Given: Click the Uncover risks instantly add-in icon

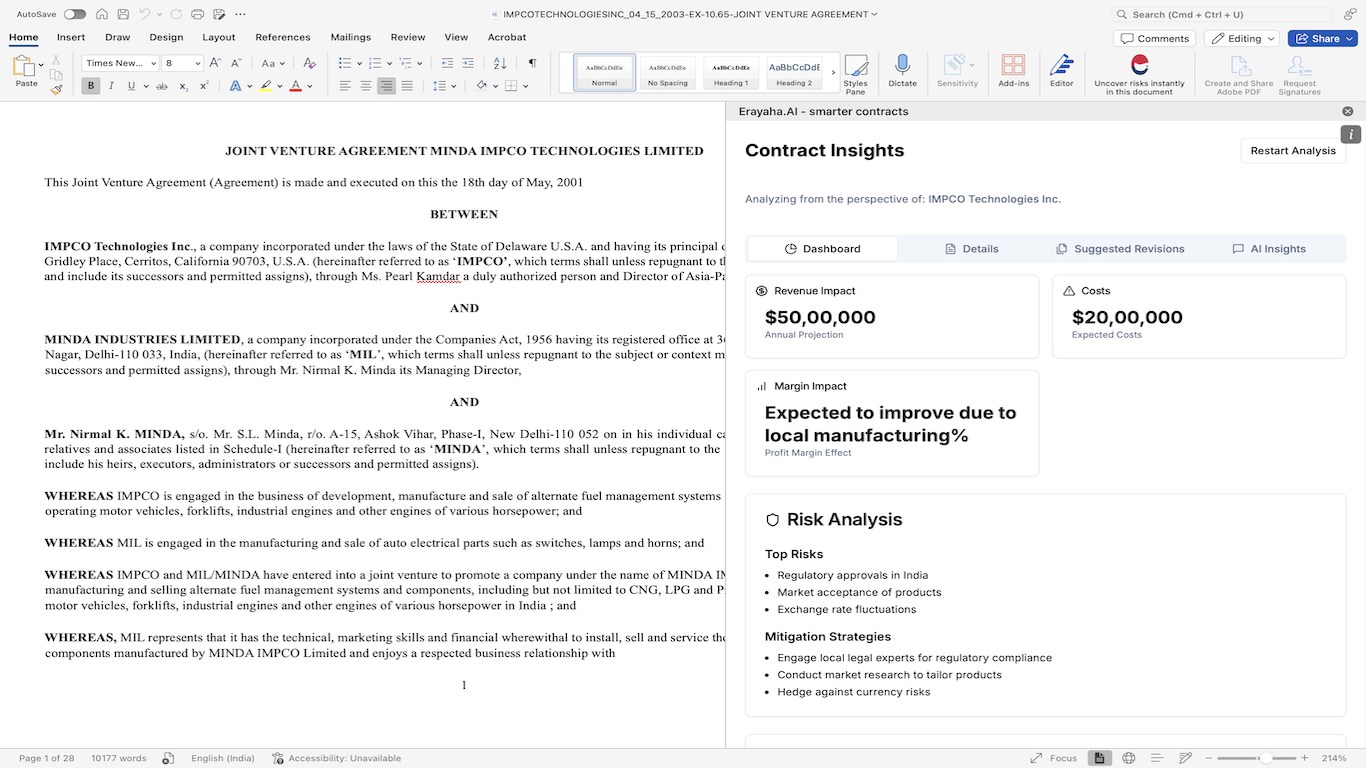Looking at the screenshot, I should [1139, 65].
